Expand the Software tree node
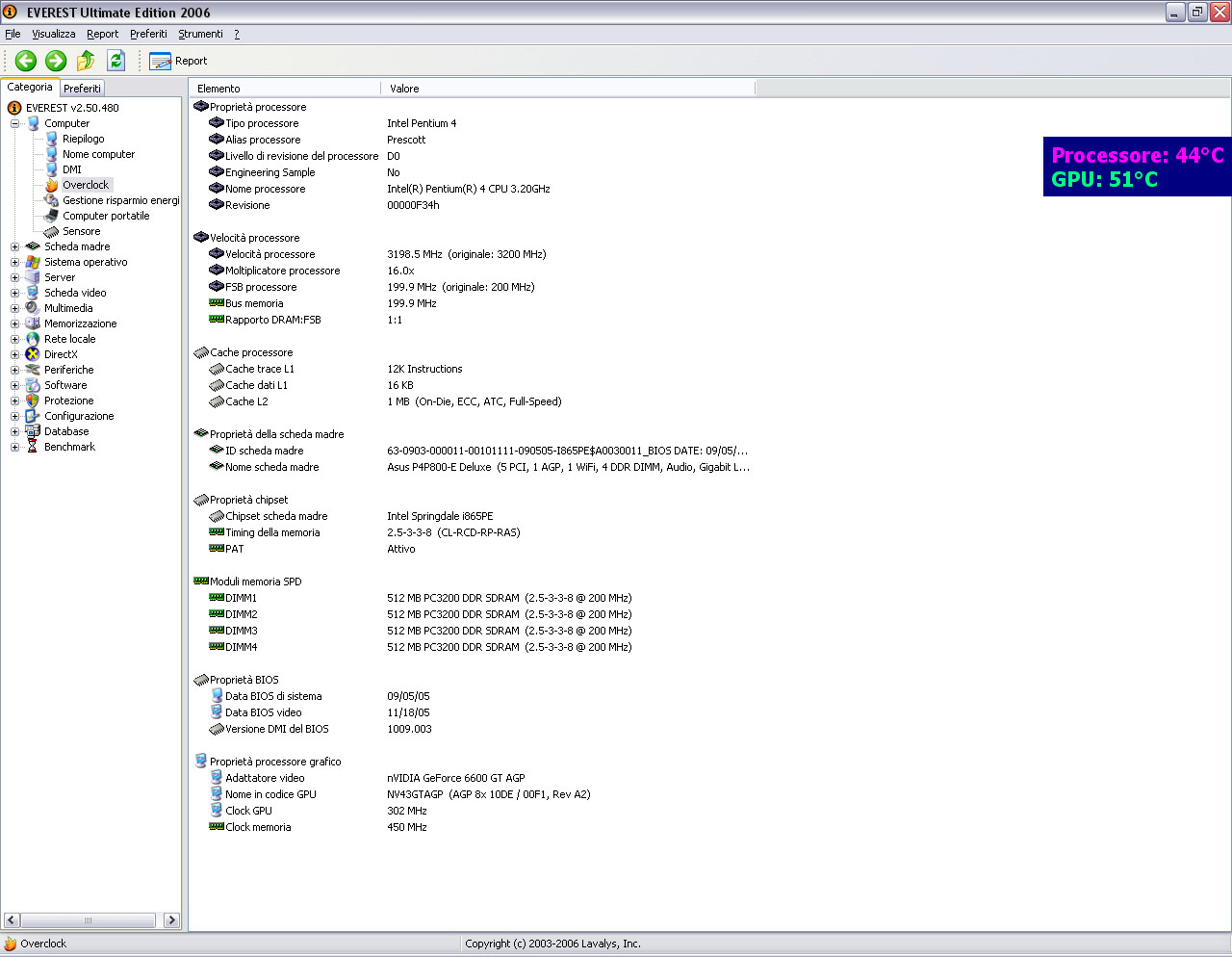Screen dimensions: 1232x957 [14, 385]
